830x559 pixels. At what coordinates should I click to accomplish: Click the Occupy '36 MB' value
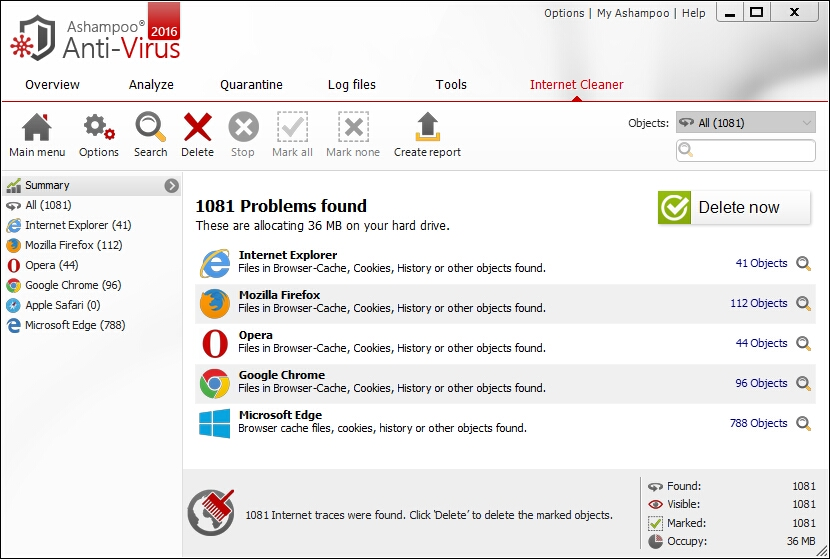point(801,542)
